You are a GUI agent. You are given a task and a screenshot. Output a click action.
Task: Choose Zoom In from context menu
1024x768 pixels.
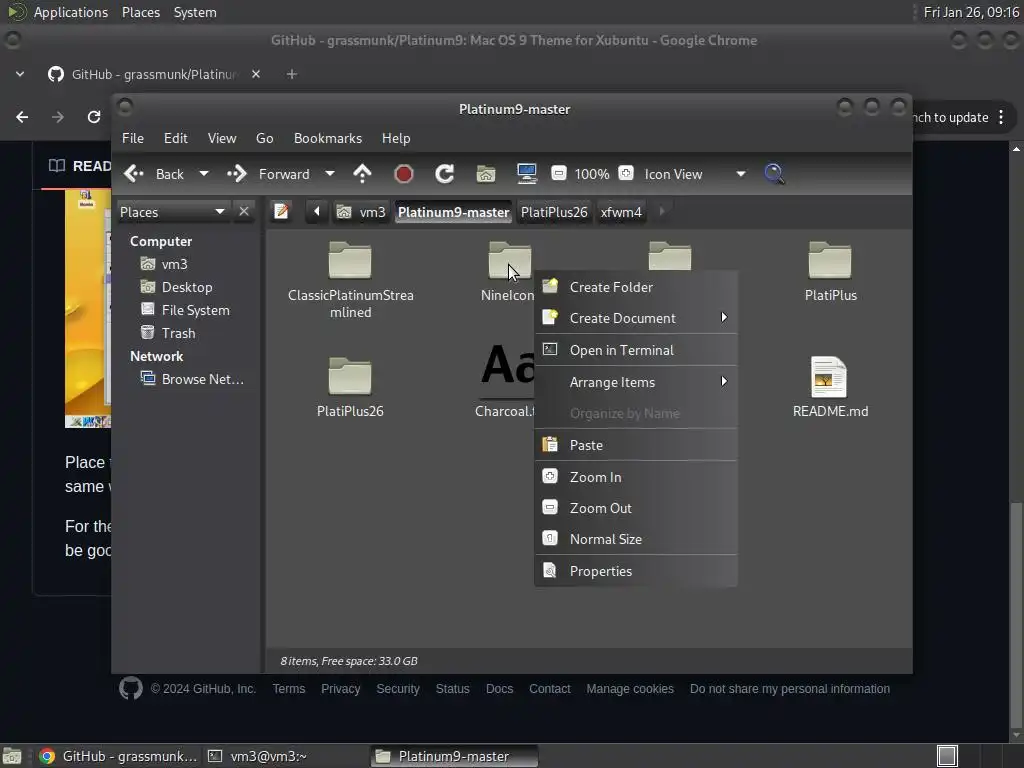click(x=636, y=477)
